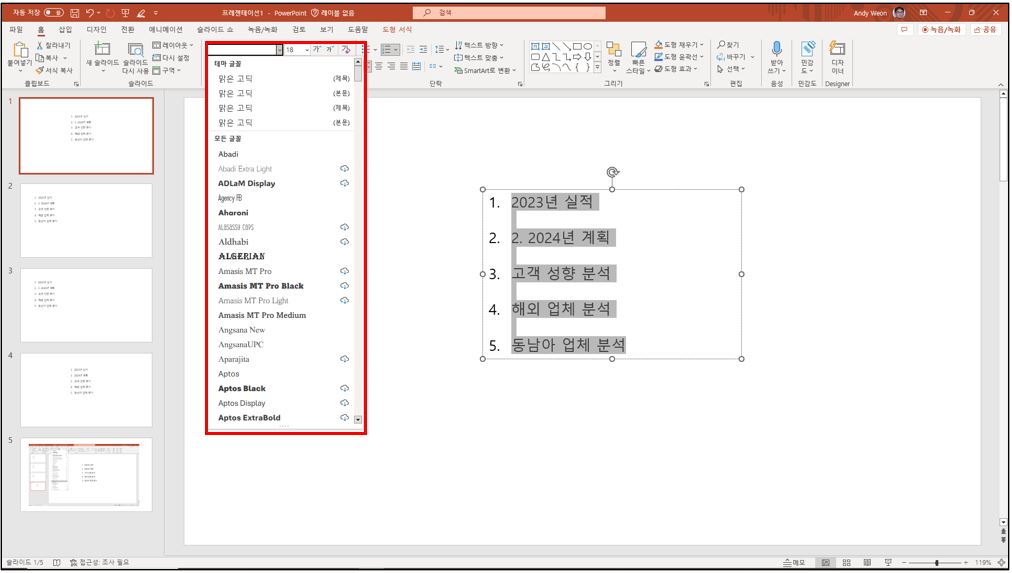
Task: Click the Convert to SmartArt button
Action: [x=486, y=70]
